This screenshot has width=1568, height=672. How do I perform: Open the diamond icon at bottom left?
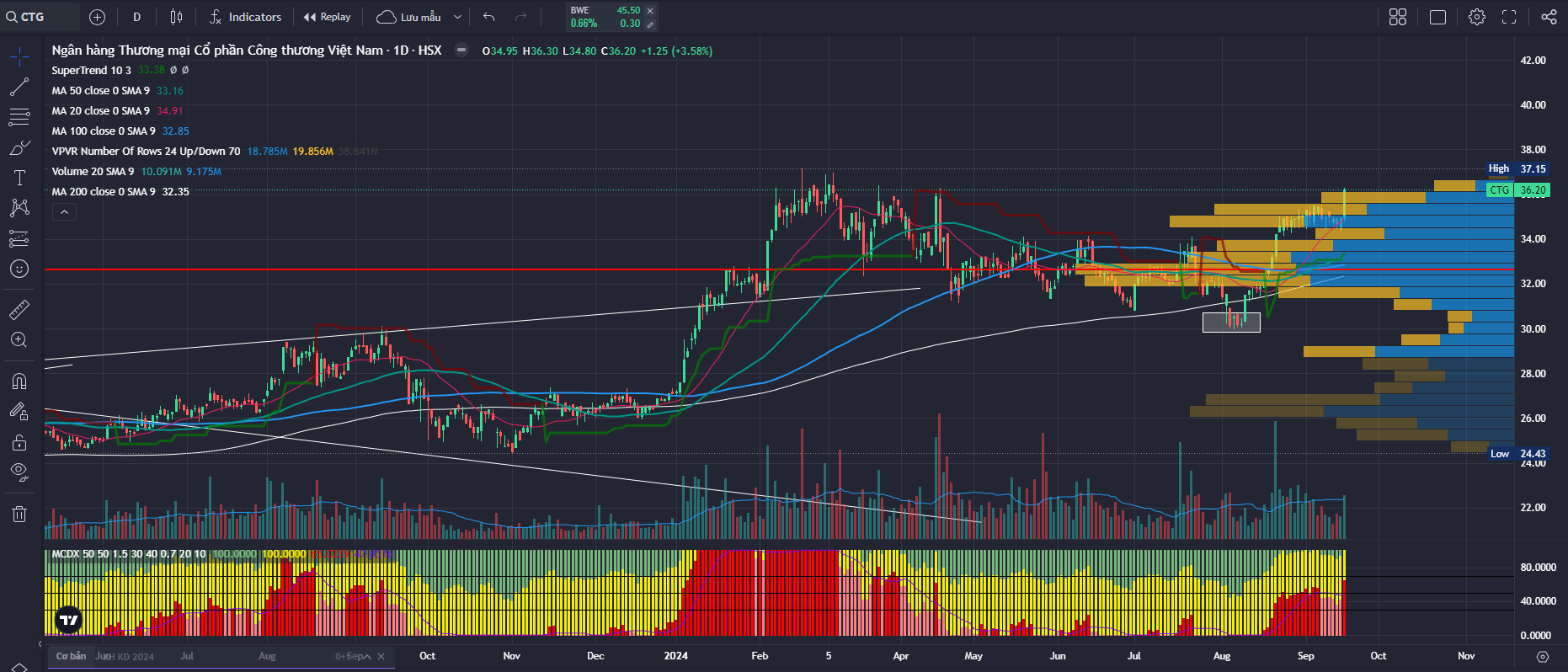[x=19, y=668]
